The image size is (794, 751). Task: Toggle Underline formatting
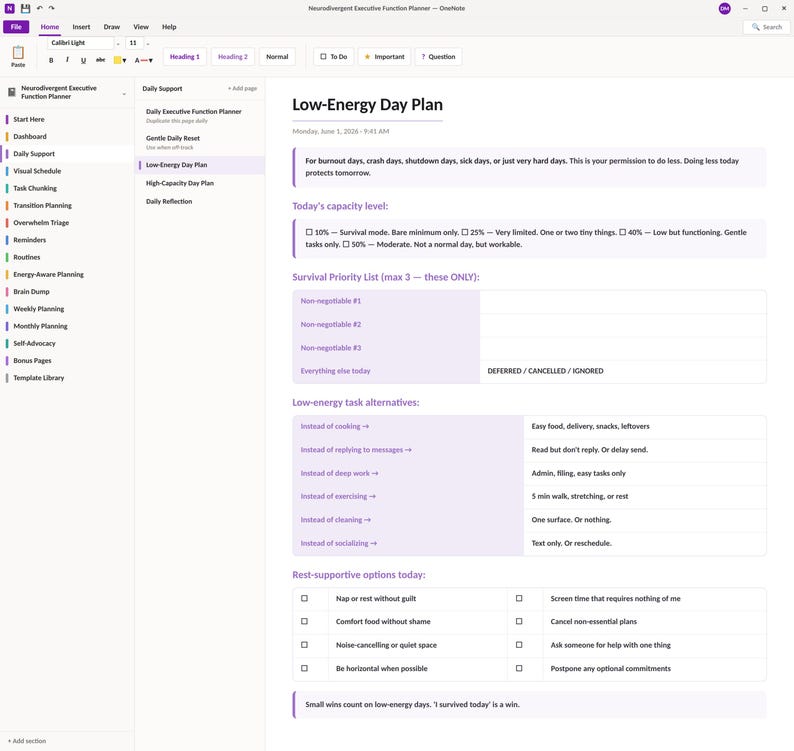click(x=84, y=60)
